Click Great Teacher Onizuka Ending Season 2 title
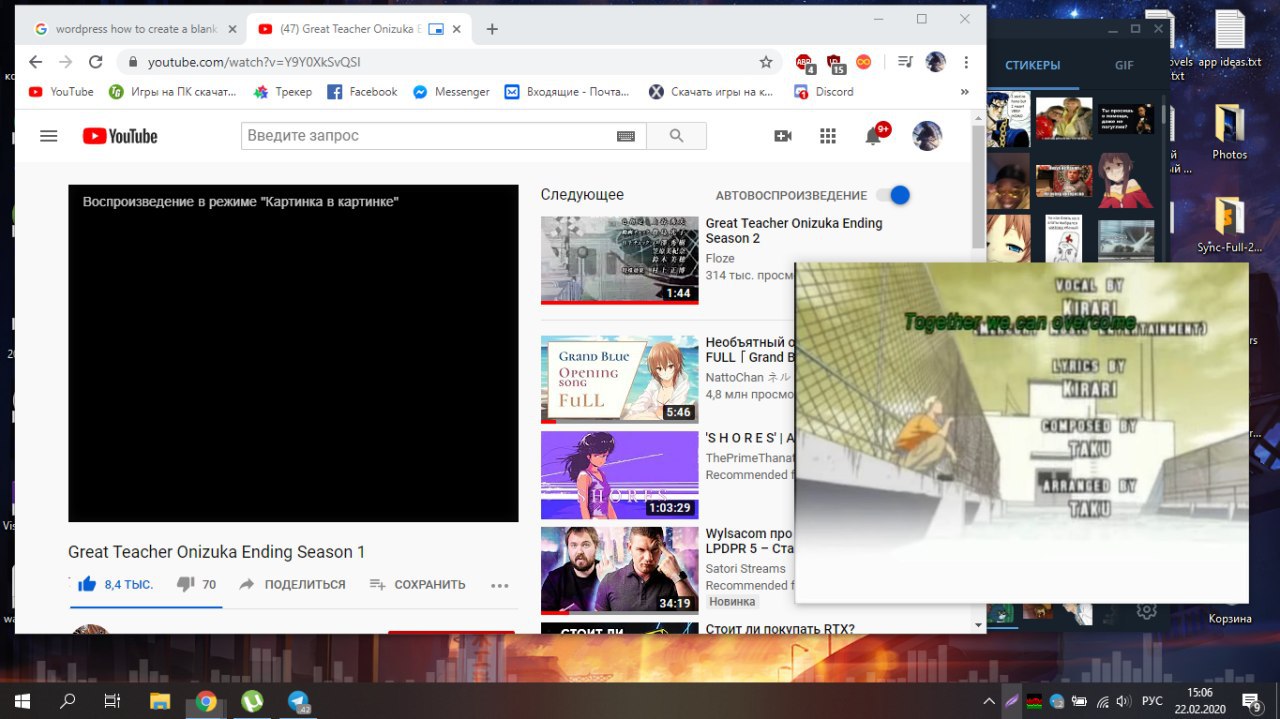Viewport: 1280px width, 719px height. click(x=794, y=231)
